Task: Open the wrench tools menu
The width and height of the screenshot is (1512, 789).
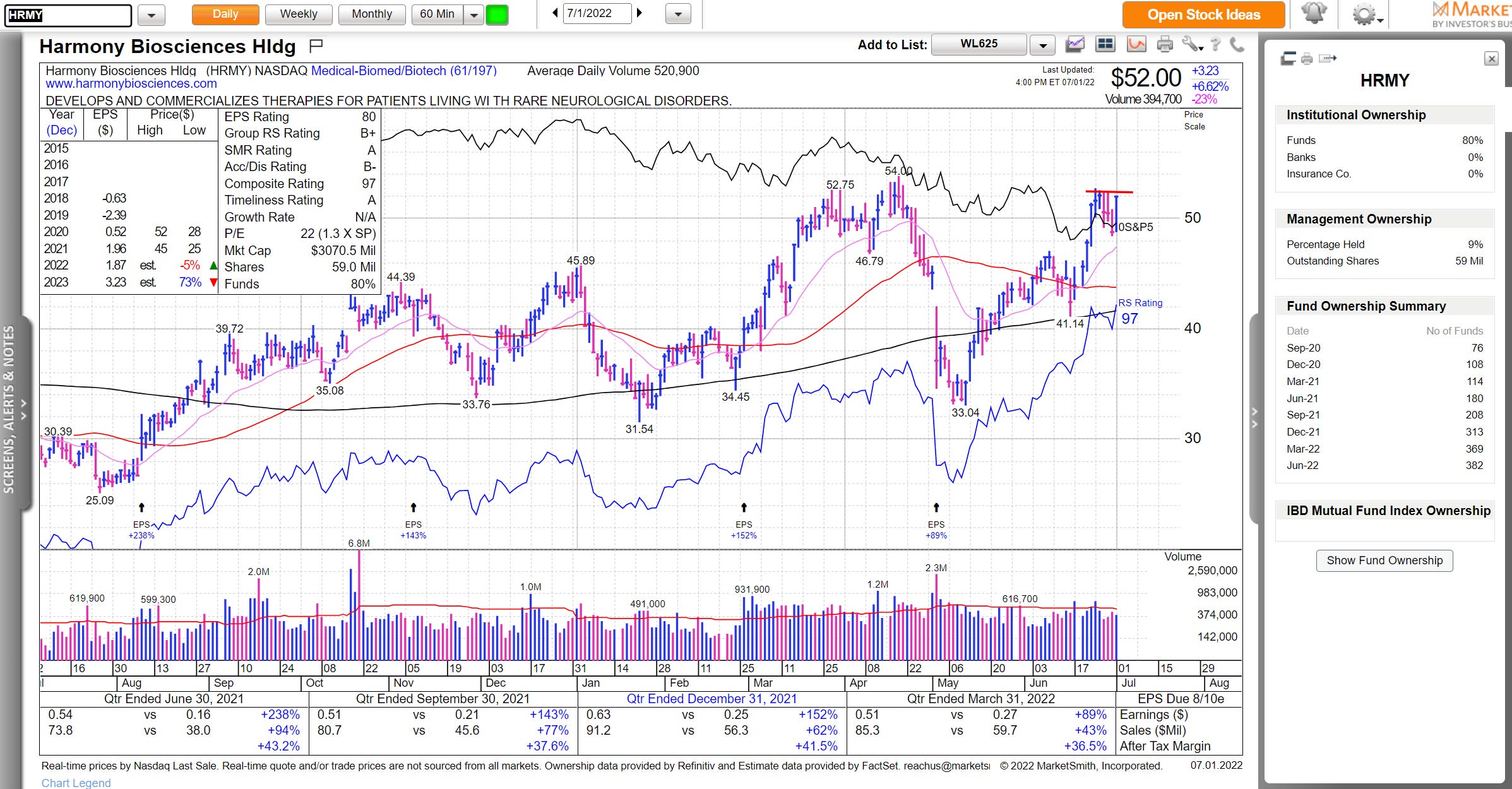Action: (x=1192, y=44)
